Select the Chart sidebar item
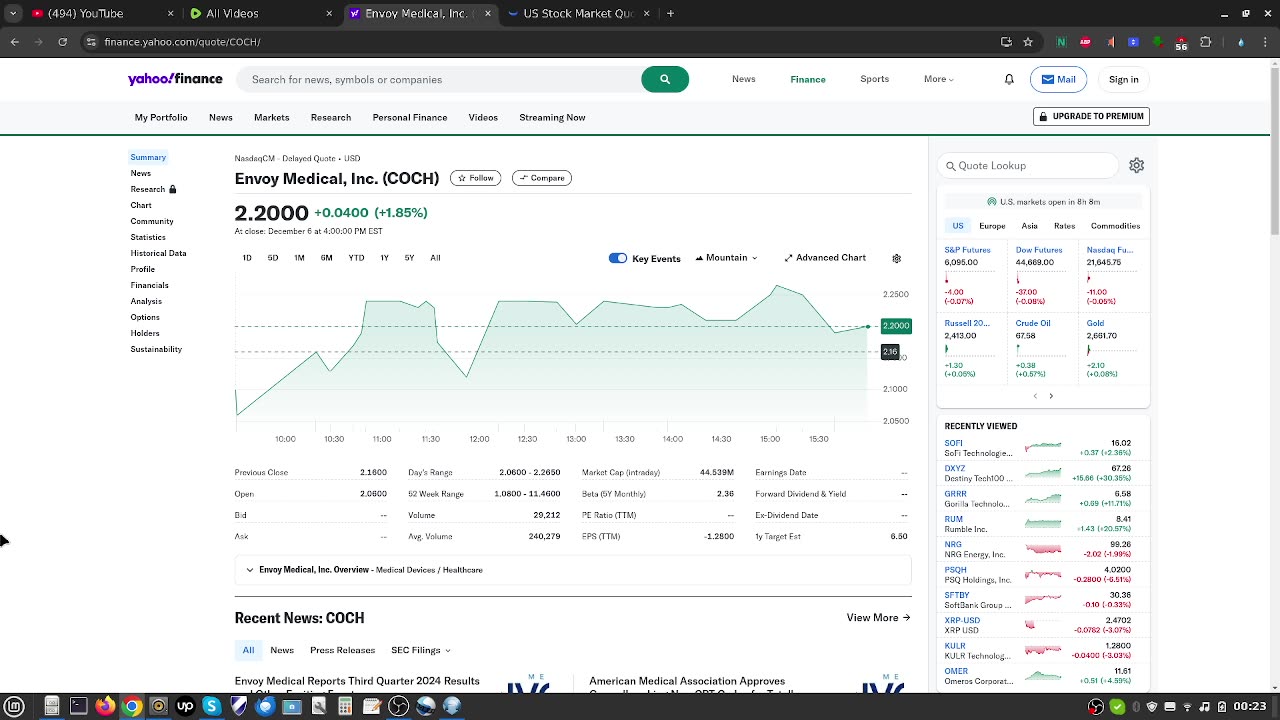This screenshot has height=720, width=1280. click(141, 205)
